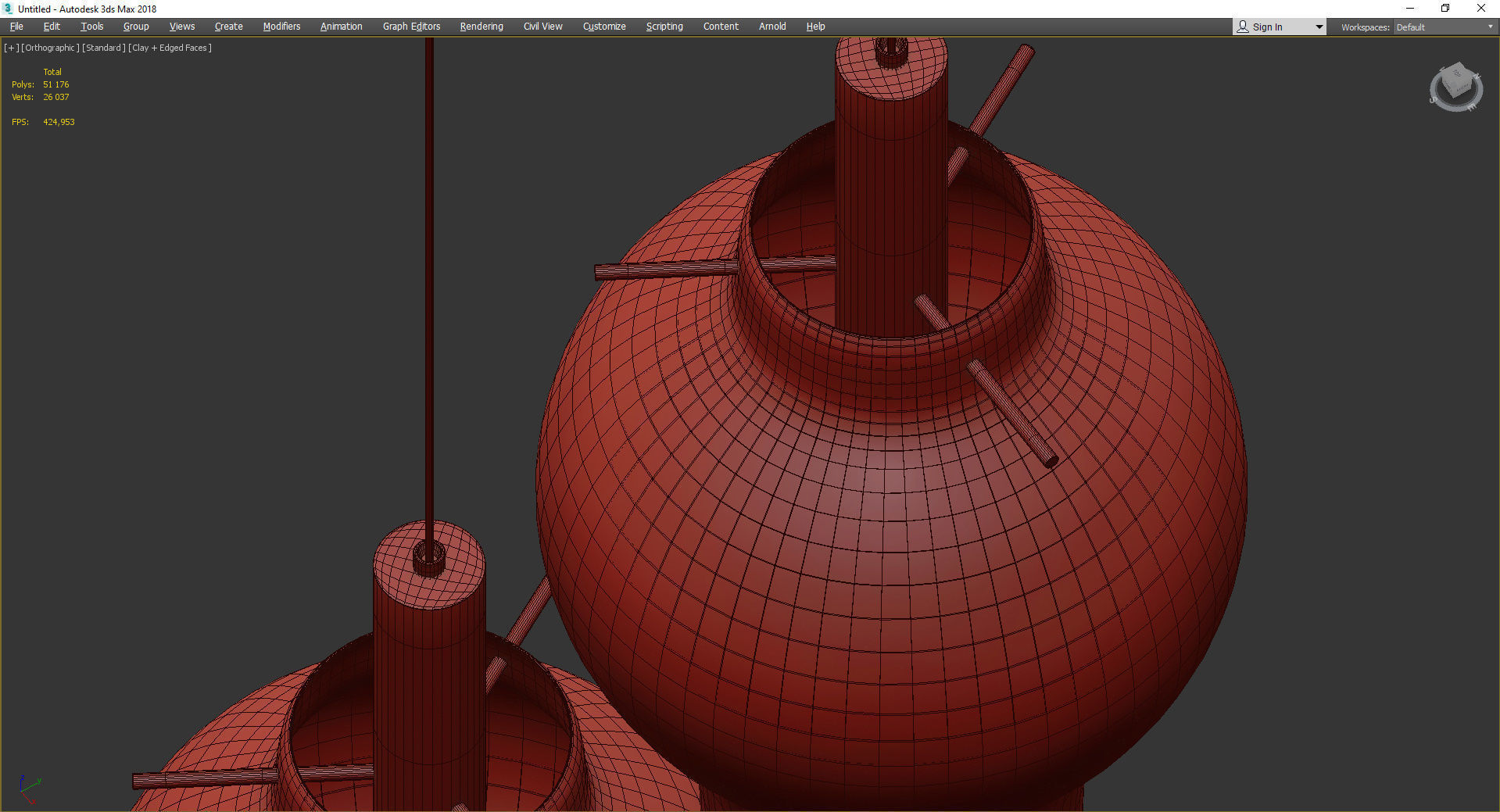Minimize the 3ds Max window

coord(1409,9)
